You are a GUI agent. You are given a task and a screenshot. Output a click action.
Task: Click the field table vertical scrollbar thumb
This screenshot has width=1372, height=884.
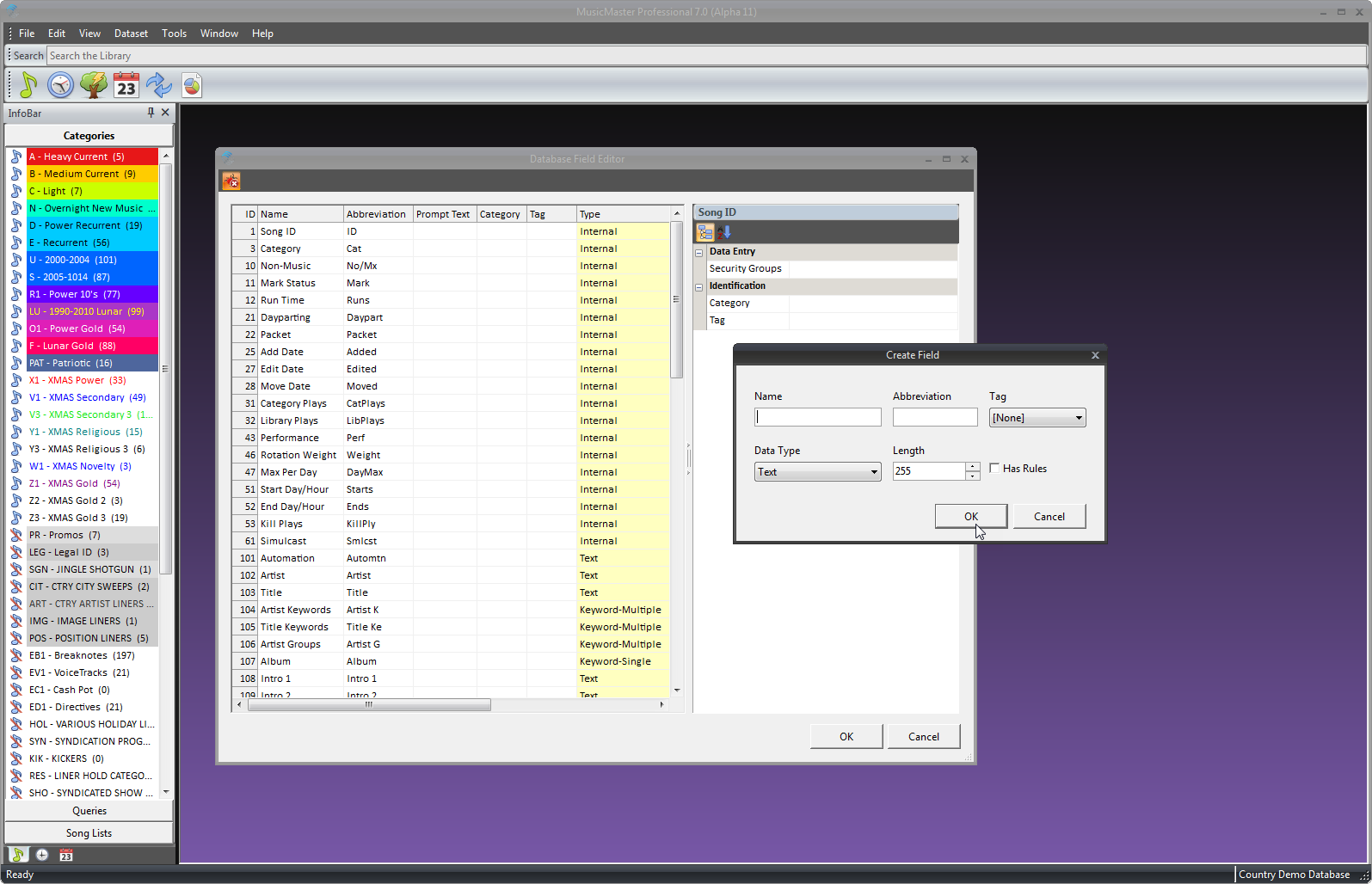676,300
